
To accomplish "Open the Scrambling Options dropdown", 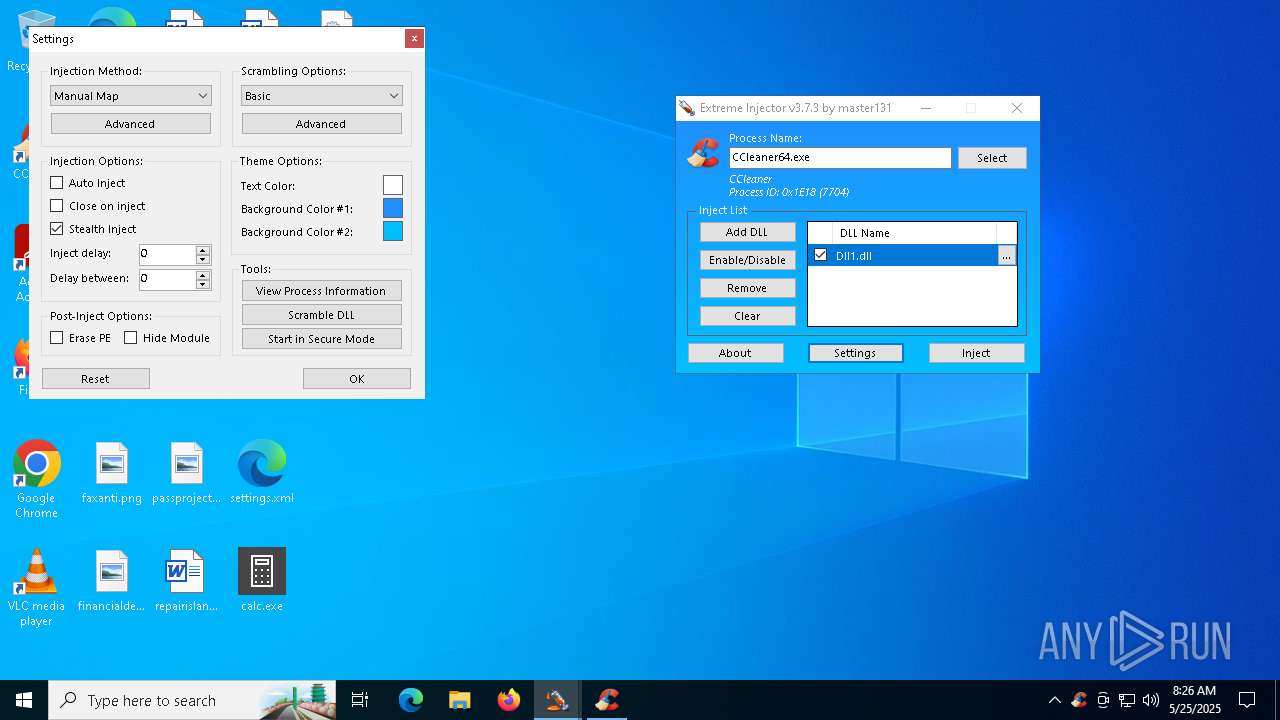I will (x=322, y=96).
